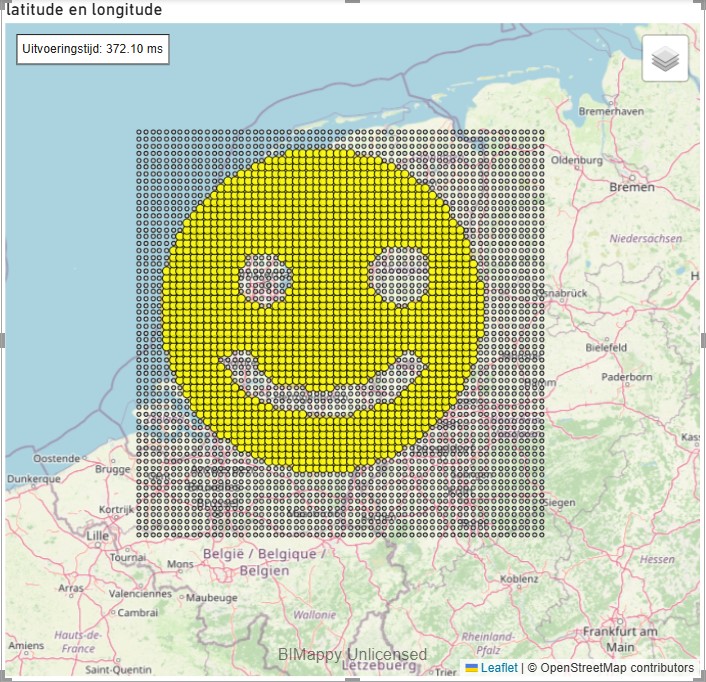Viewport: 706px width, 682px height.
Task: Click the Bremerhaven label on map
Action: tap(611, 111)
